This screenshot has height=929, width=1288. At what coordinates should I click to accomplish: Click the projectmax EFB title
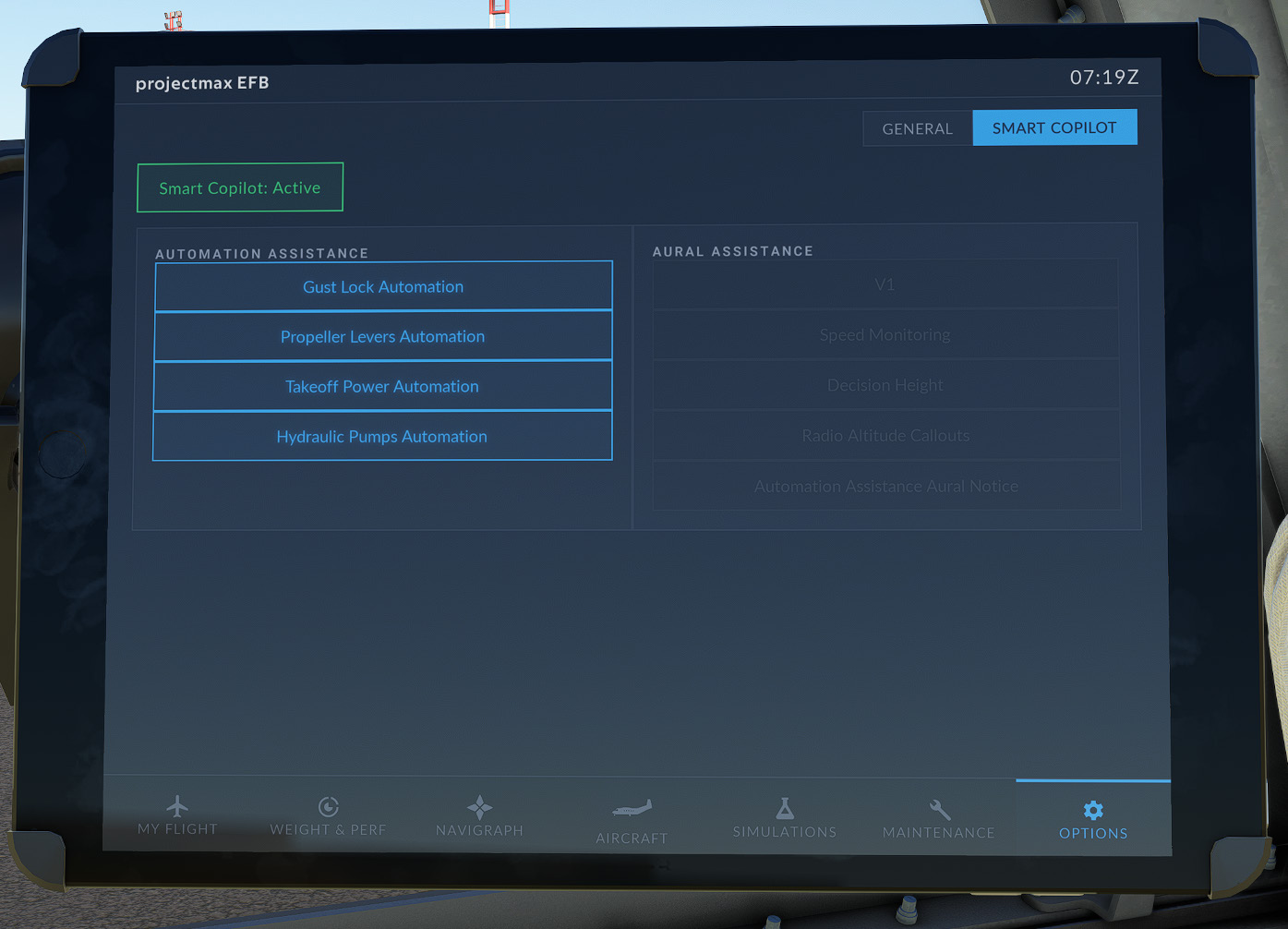(202, 83)
